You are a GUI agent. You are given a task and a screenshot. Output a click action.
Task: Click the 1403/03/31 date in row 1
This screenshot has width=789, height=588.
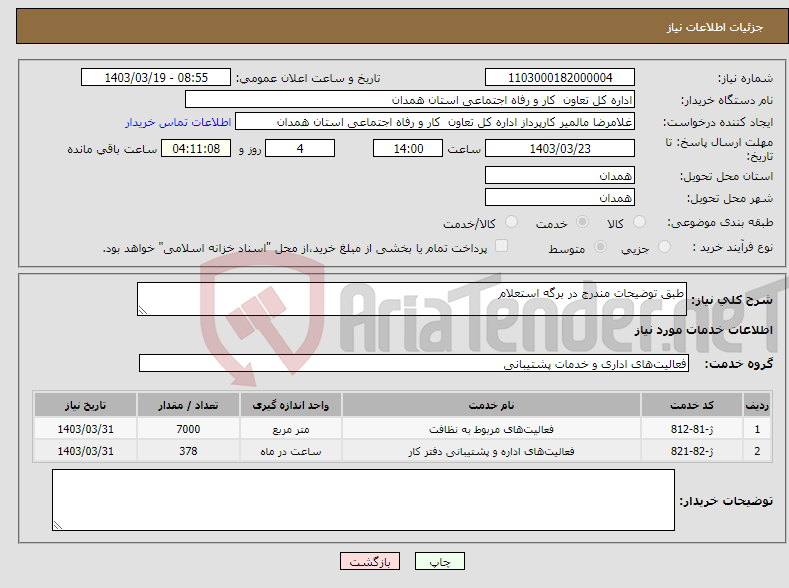click(86, 429)
